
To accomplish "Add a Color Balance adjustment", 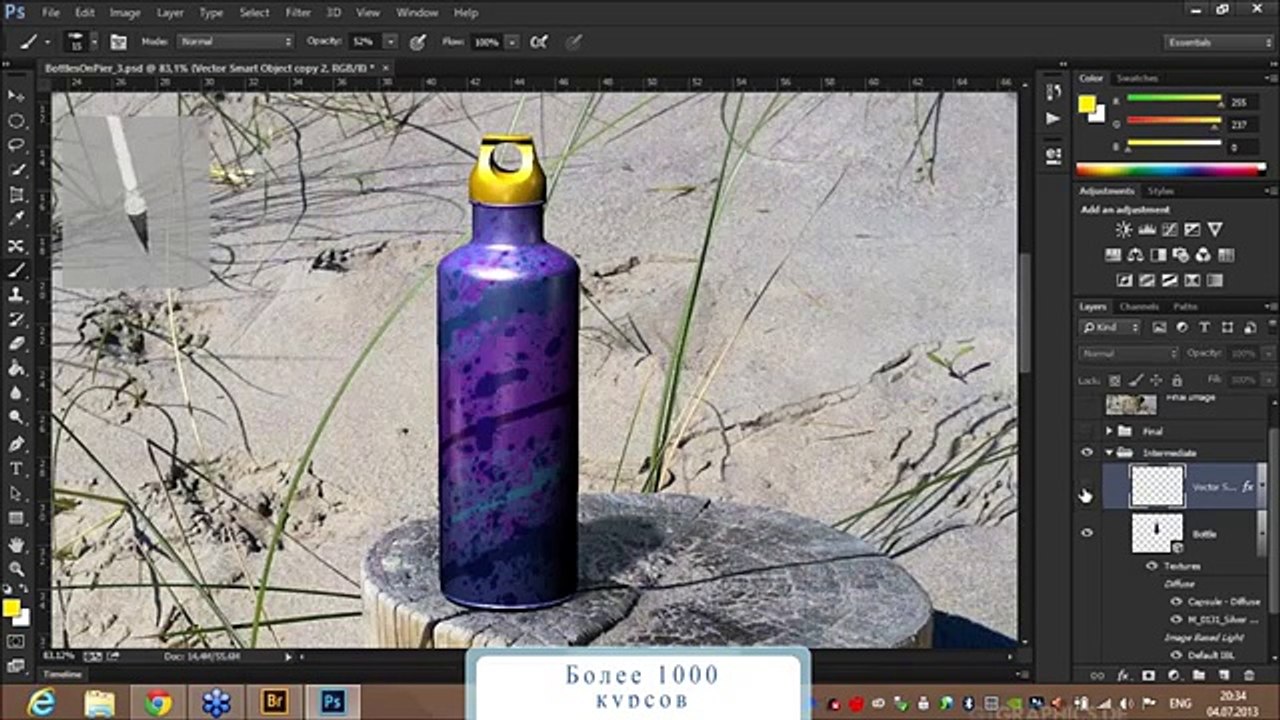I will 1135,255.
